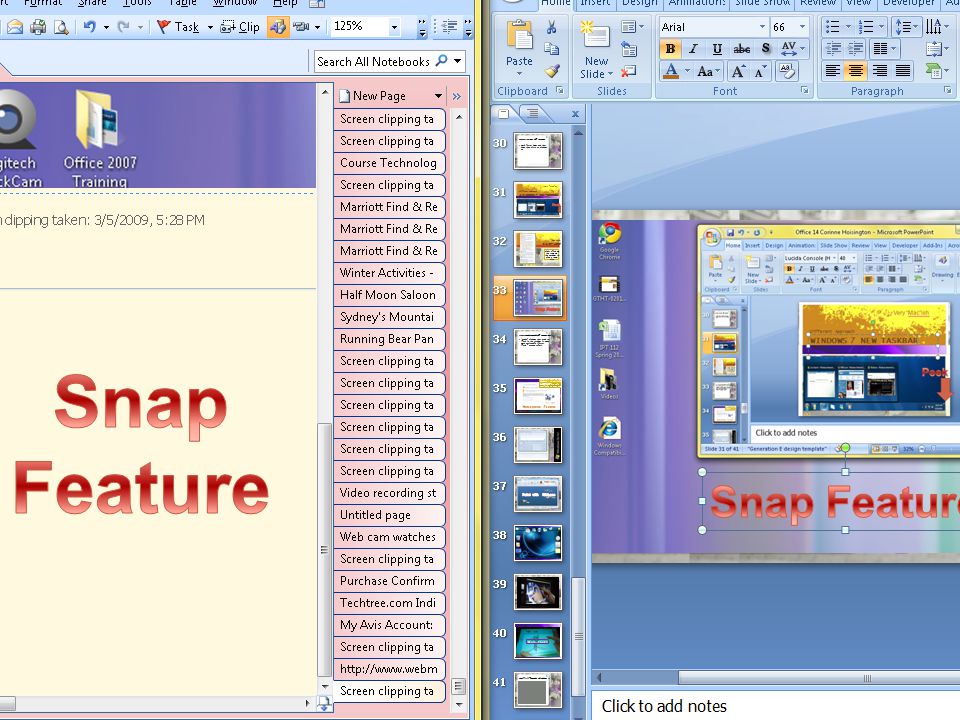Viewport: 960px width, 720px height.
Task: Toggle Align Text Left
Action: pos(832,71)
